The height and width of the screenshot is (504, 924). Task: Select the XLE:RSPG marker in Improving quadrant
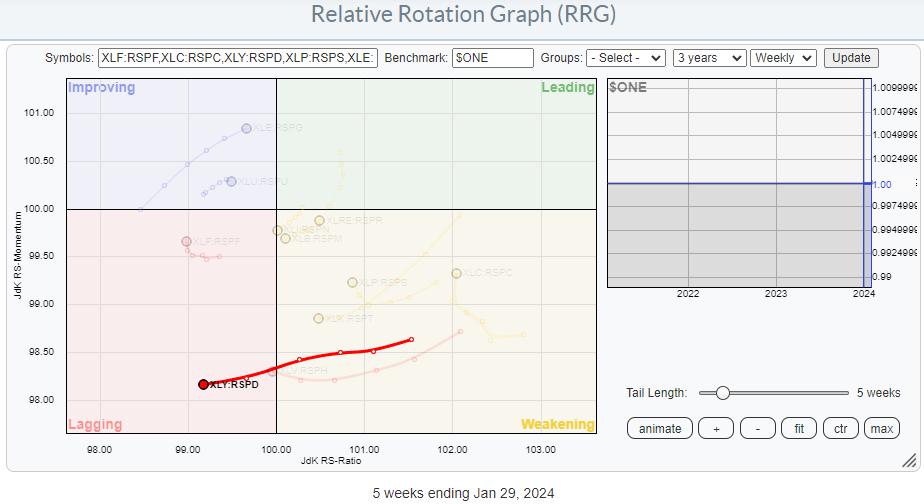point(246,129)
